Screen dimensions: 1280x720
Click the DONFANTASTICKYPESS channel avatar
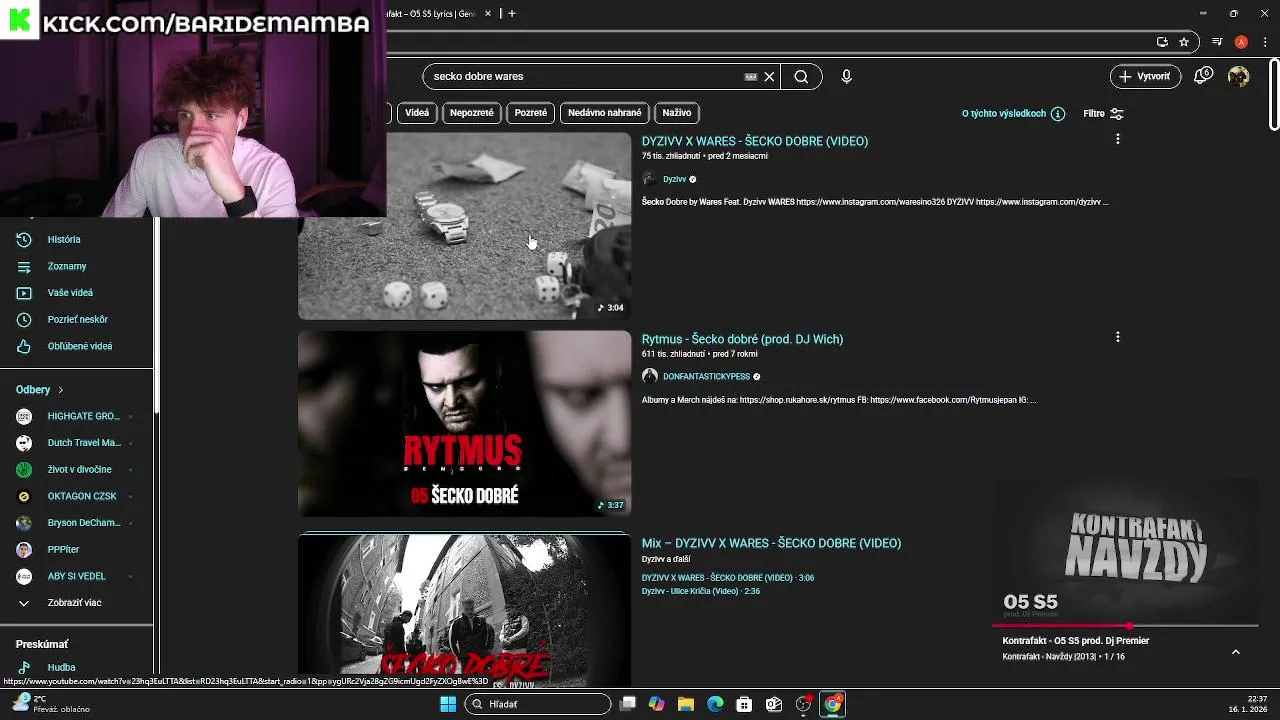coord(650,377)
